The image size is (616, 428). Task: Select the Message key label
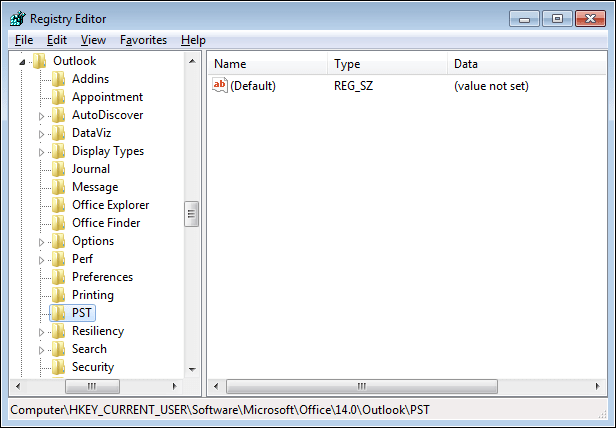click(x=95, y=187)
